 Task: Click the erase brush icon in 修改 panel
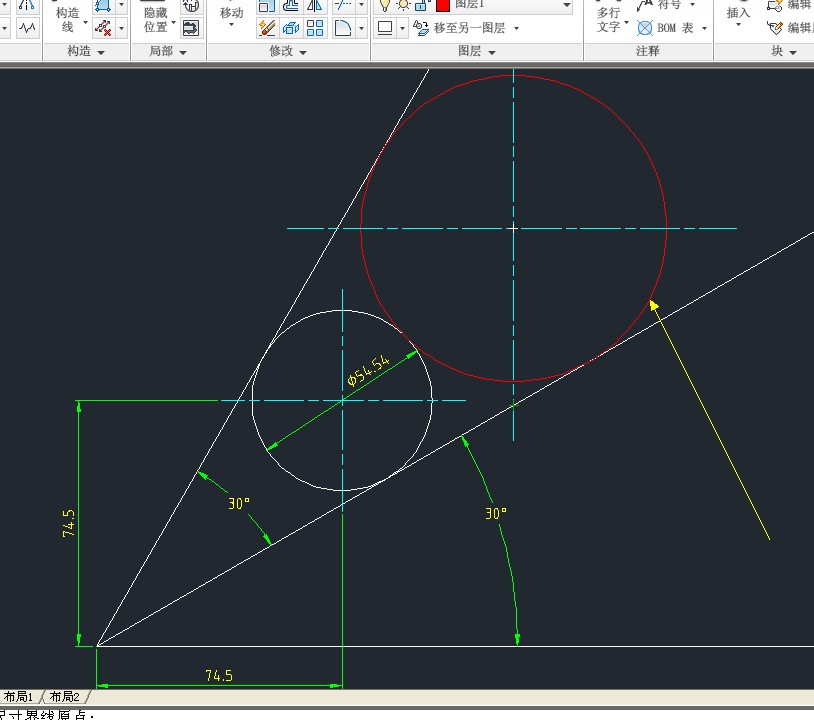(x=267, y=28)
